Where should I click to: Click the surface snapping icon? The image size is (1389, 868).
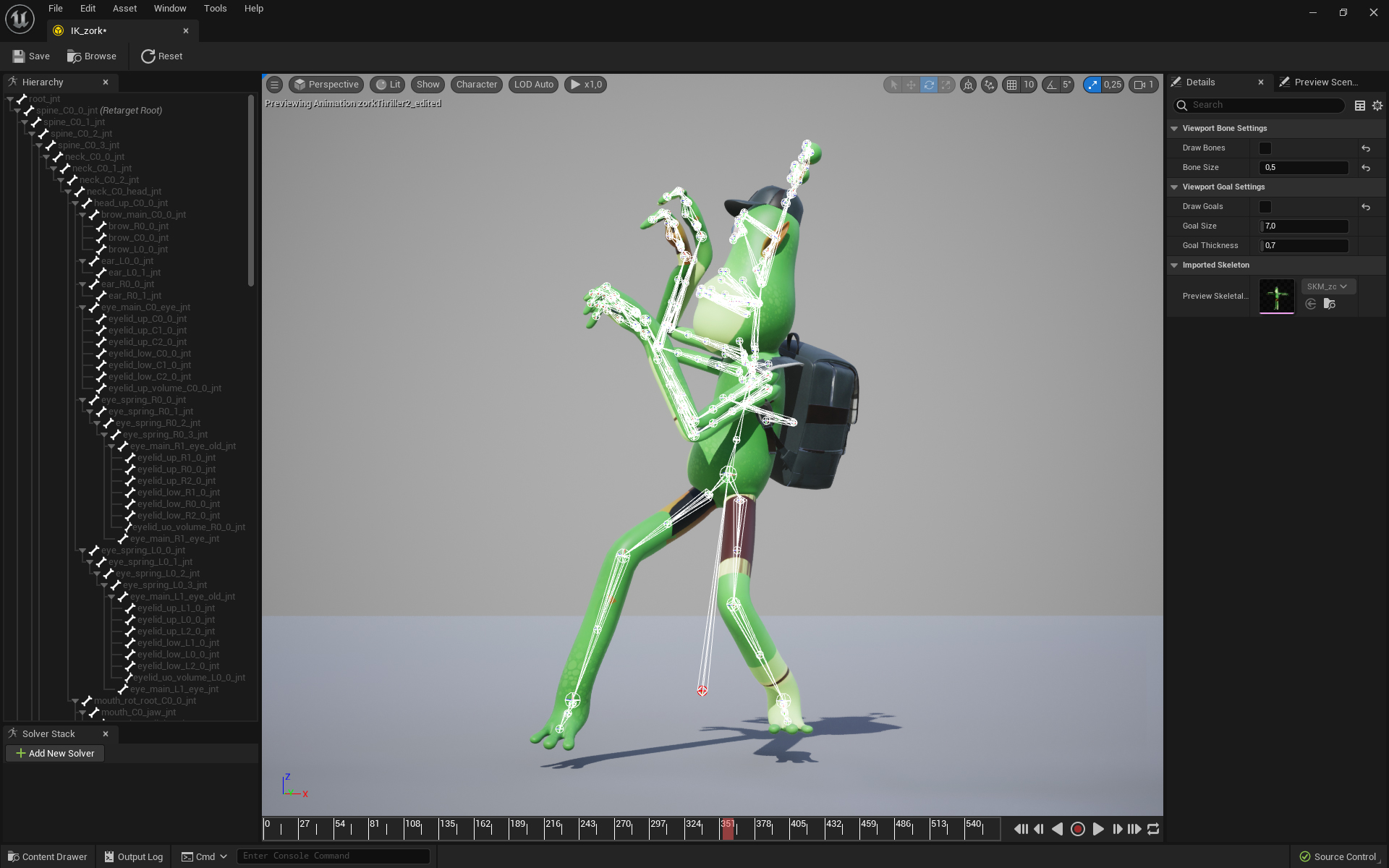[x=989, y=85]
